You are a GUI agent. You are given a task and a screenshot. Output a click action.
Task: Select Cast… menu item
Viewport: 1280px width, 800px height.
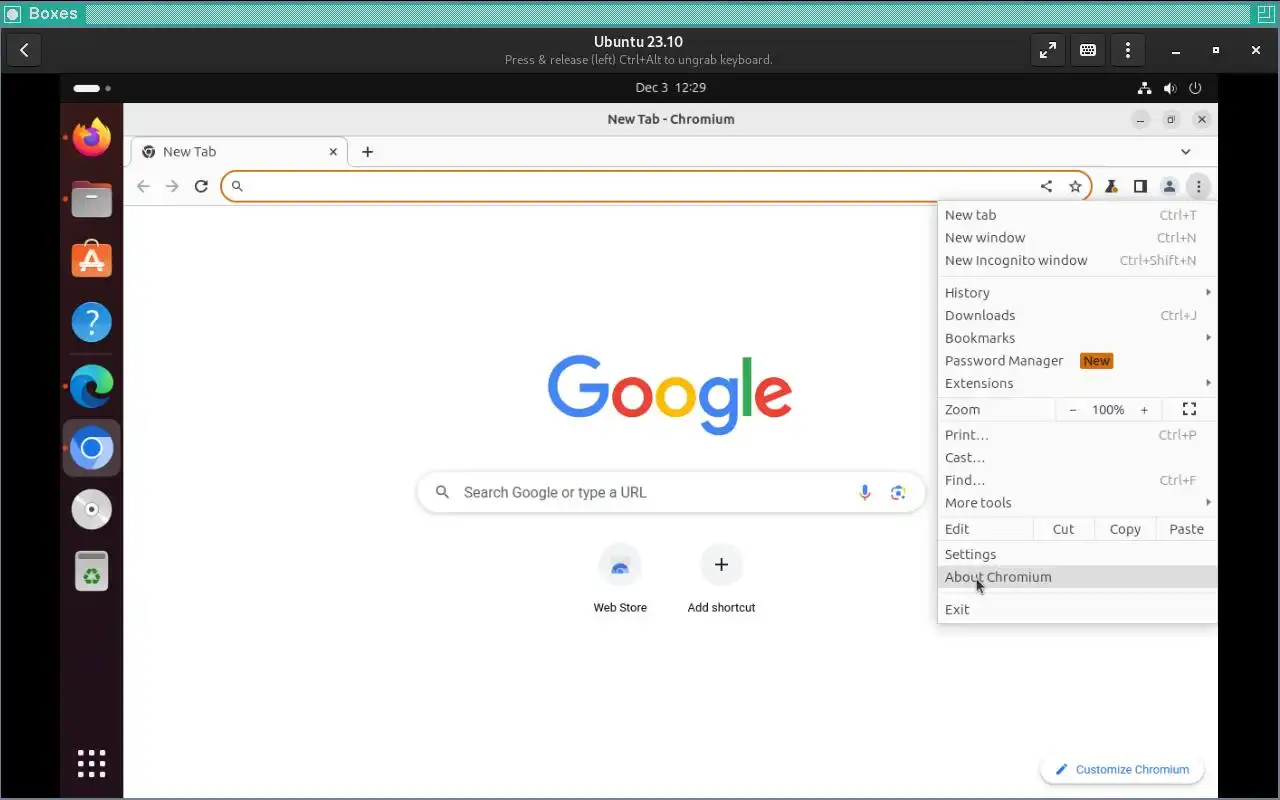point(1077,458)
